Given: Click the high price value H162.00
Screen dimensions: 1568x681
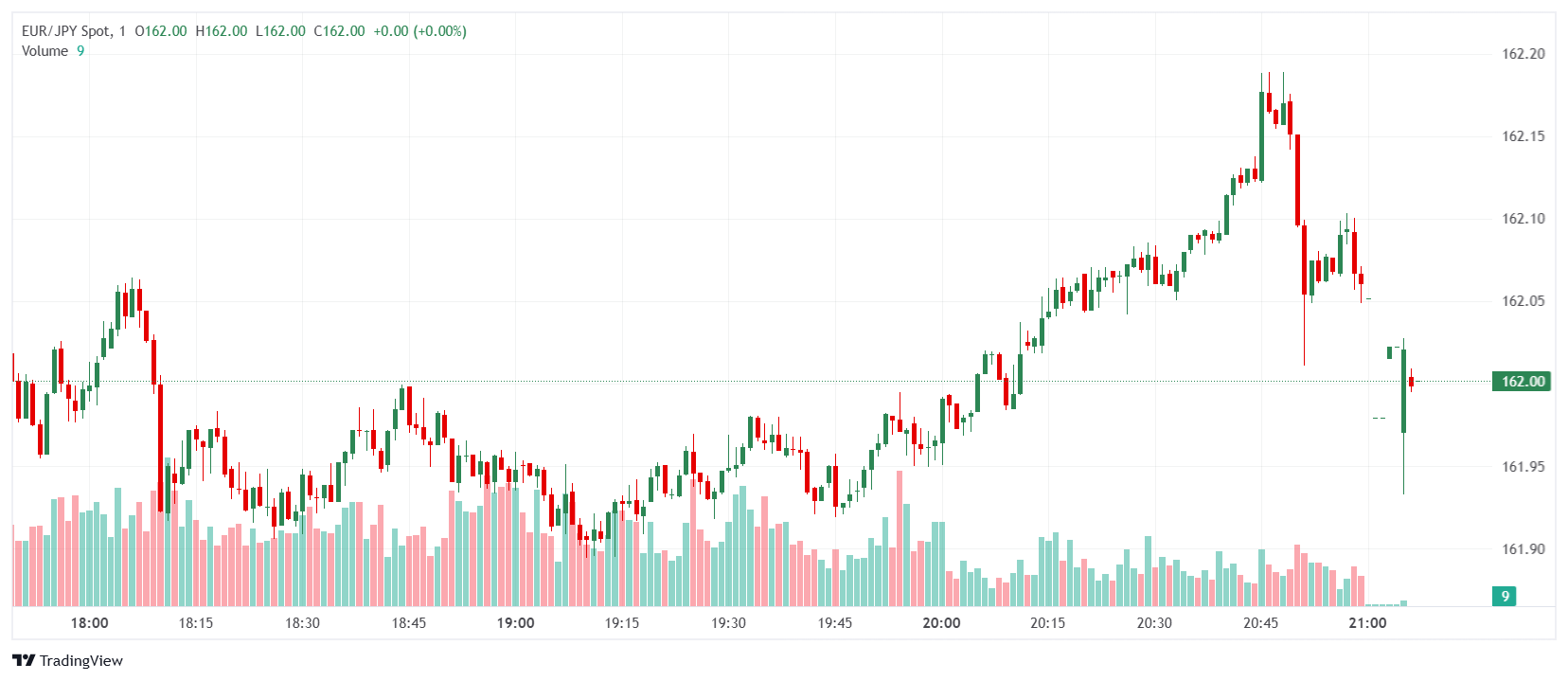Looking at the screenshot, I should tap(222, 31).
